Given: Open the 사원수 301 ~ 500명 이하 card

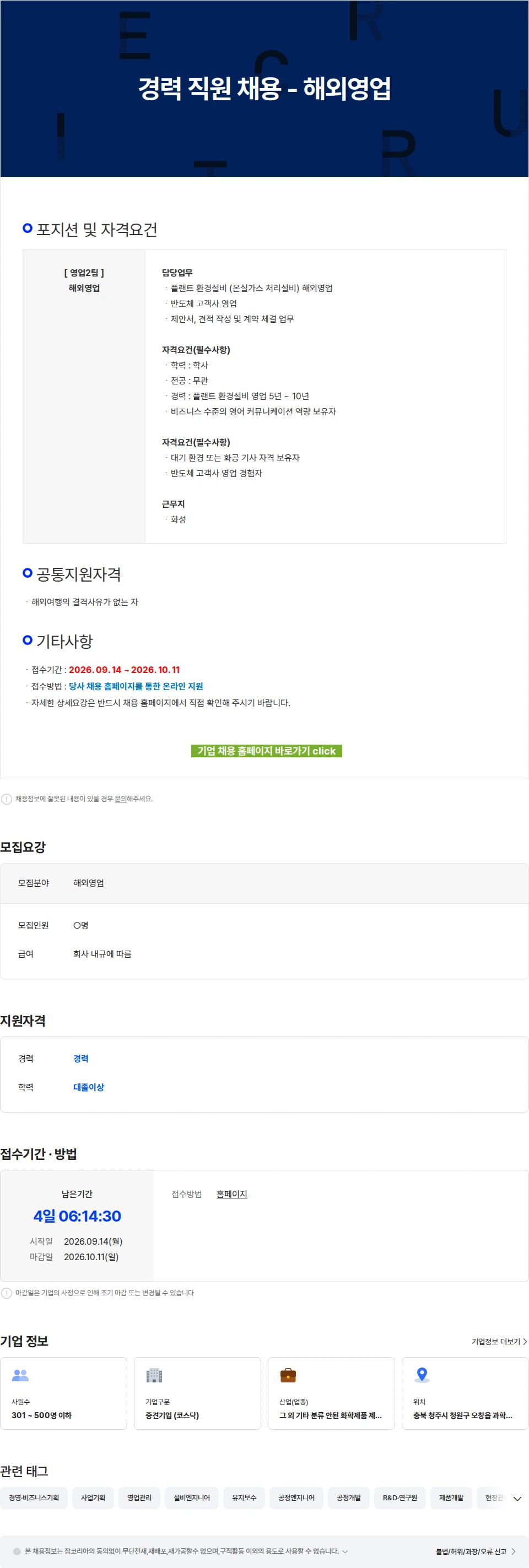Looking at the screenshot, I should (x=63, y=1393).
